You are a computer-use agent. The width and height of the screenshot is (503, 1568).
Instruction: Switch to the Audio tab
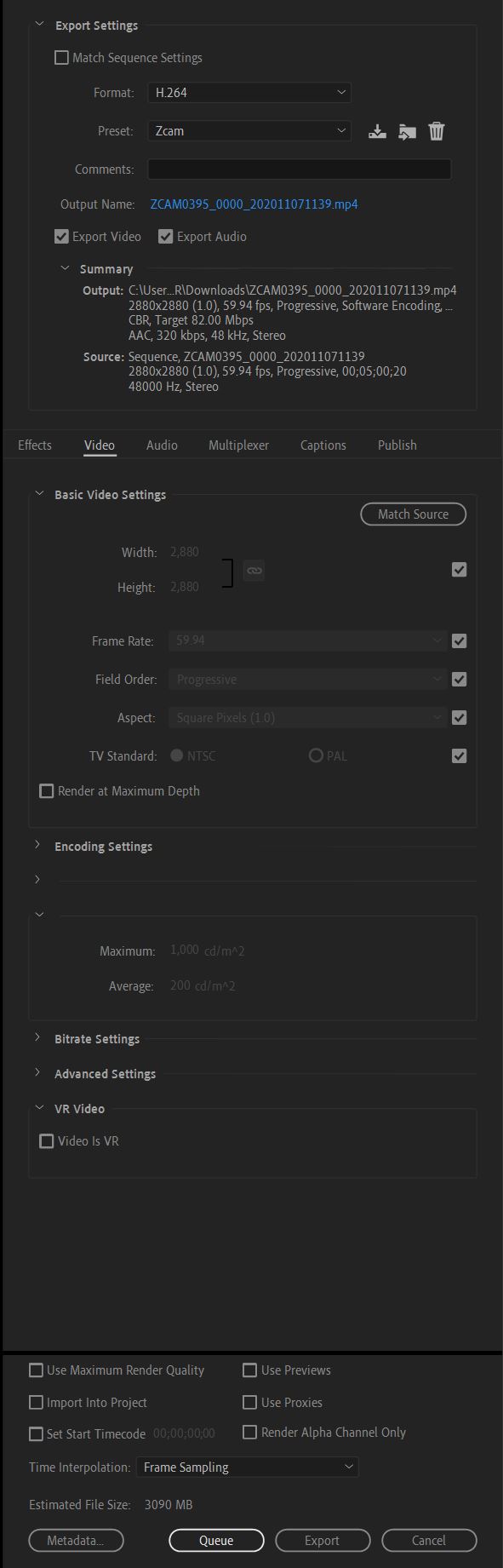(162, 445)
